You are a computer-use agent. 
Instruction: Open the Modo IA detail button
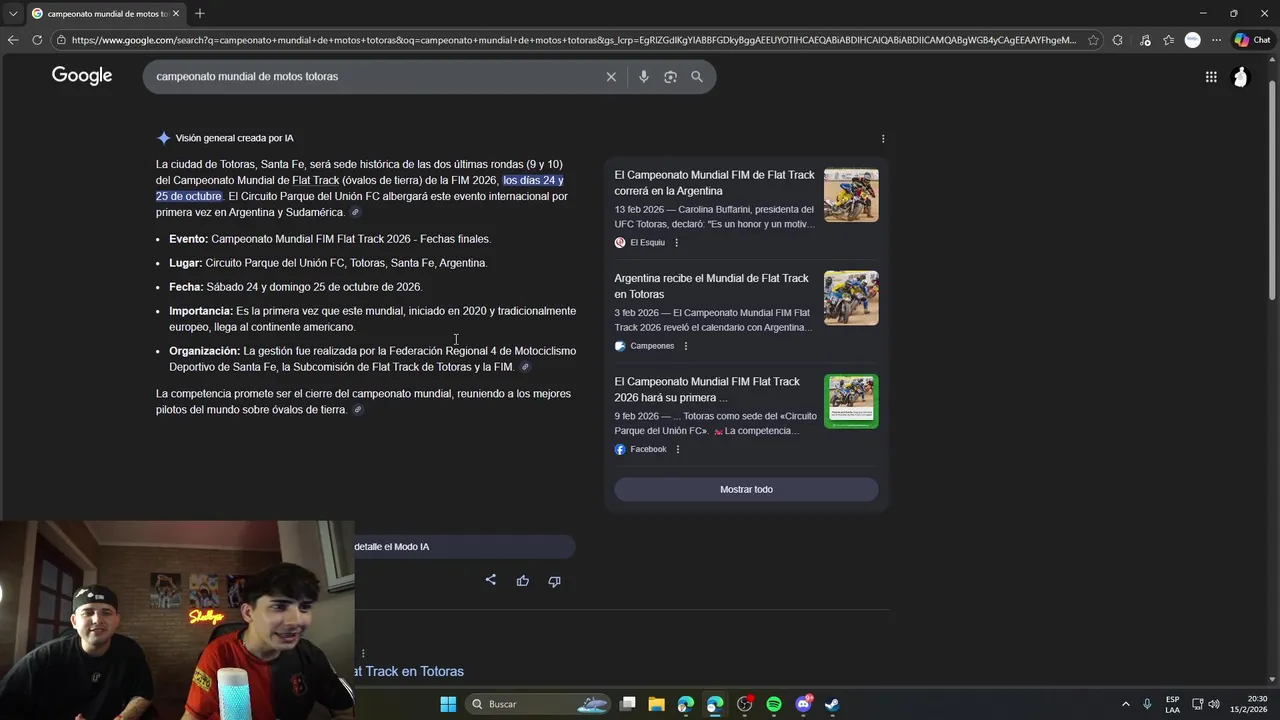pos(465,547)
